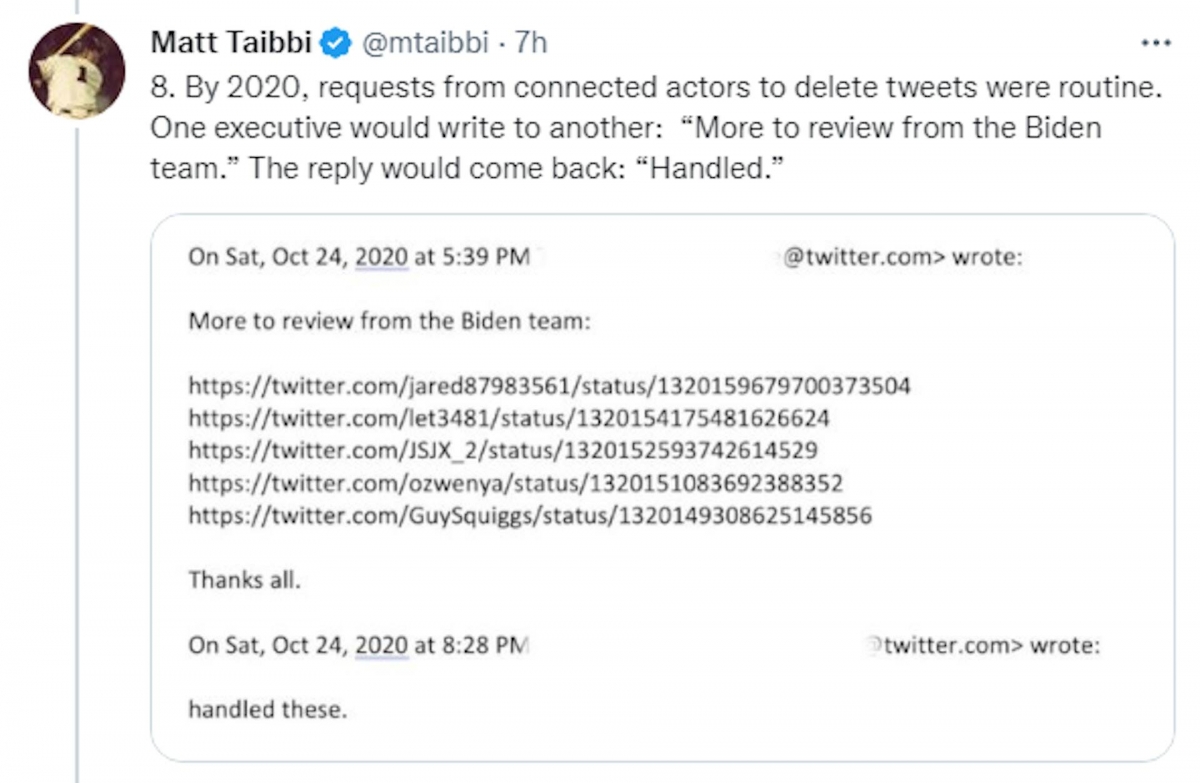Screen dimensions: 1200x783
Task: Click the 'Thanks all.' text in the email
Action: click(x=244, y=580)
